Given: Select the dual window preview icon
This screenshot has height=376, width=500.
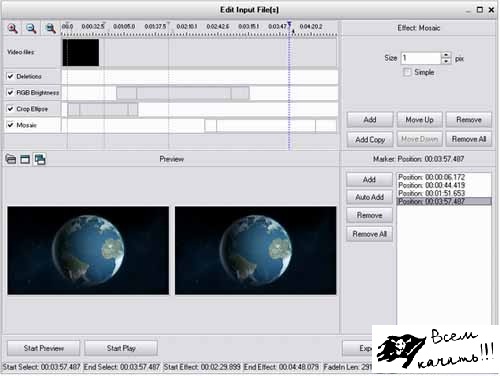Looking at the screenshot, I should pos(40,159).
